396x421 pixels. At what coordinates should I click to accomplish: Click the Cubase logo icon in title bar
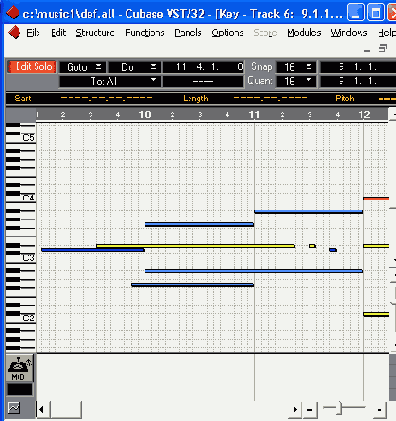tap(13, 13)
